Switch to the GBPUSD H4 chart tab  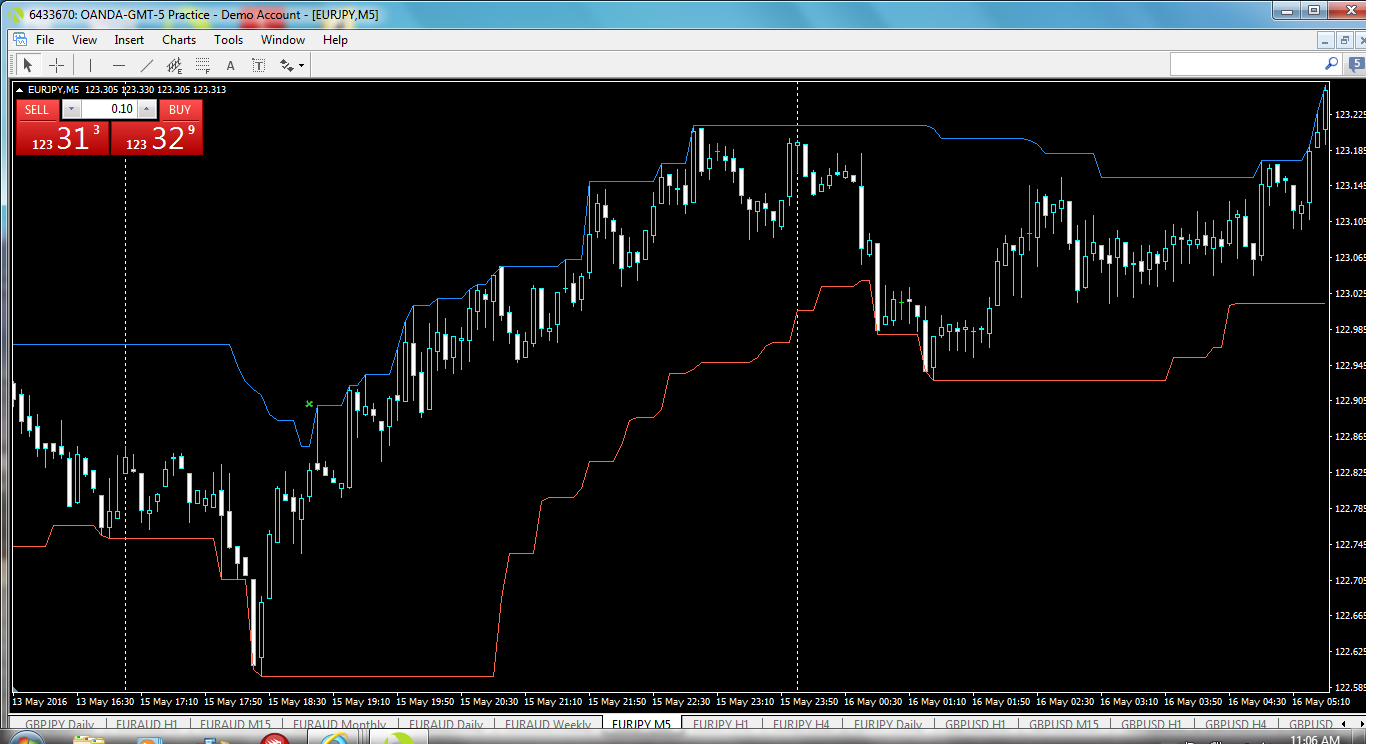pyautogui.click(x=1235, y=724)
